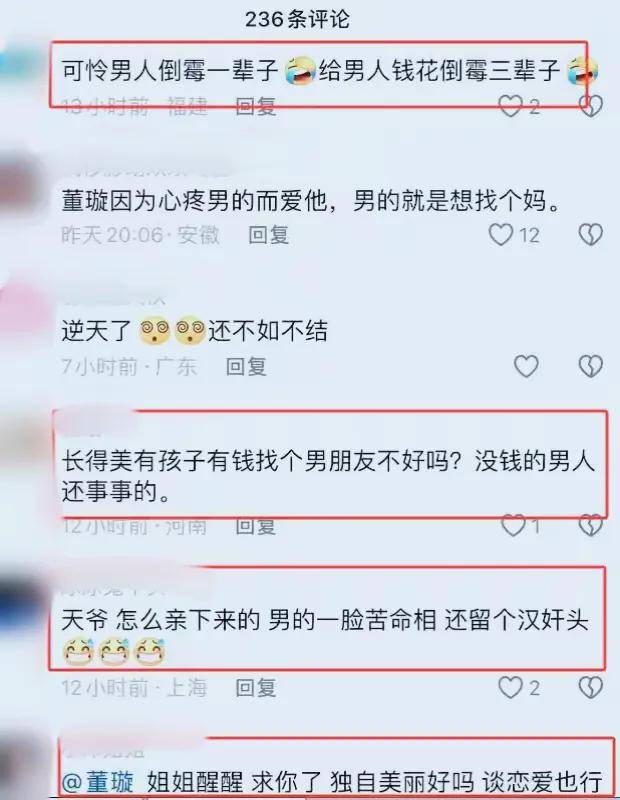Viewport: 620px width, 800px height.
Task: Dislike the top comment with broken heart
Action: 591,106
